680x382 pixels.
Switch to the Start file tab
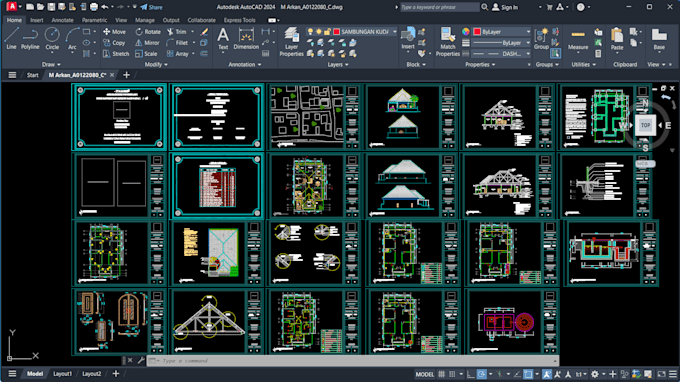33,75
